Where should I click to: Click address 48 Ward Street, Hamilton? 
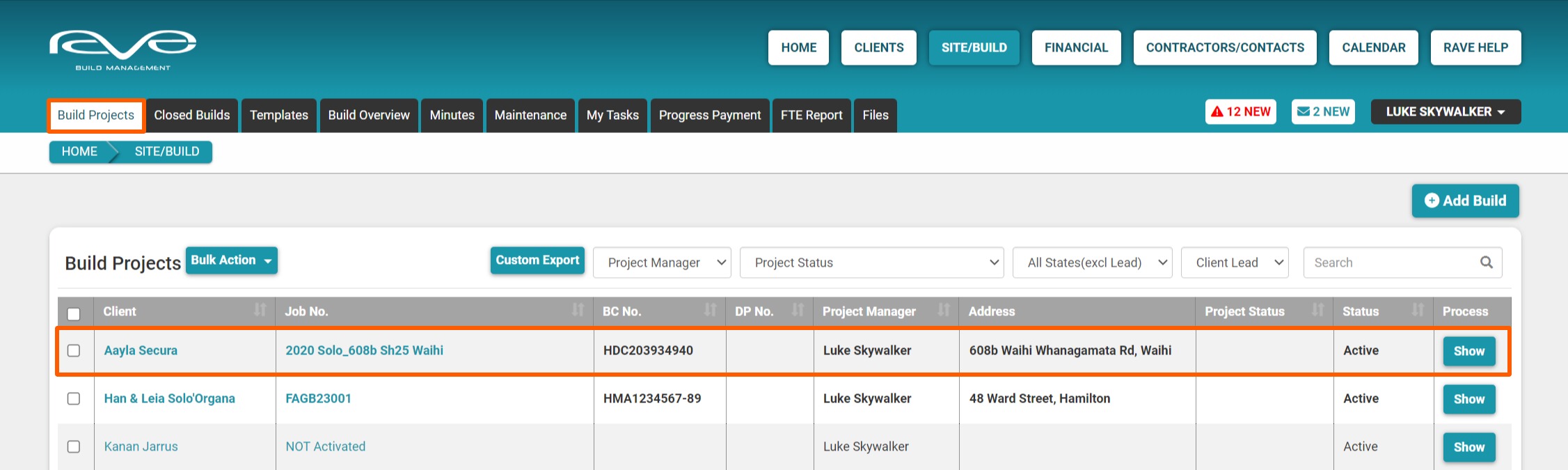(x=1040, y=398)
